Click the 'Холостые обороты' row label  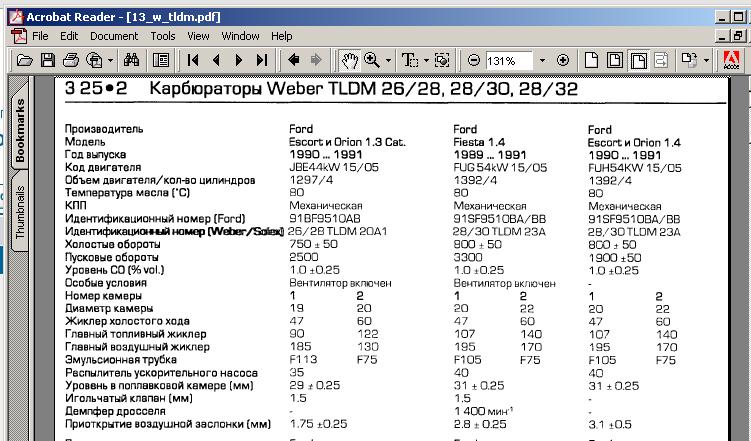point(113,245)
